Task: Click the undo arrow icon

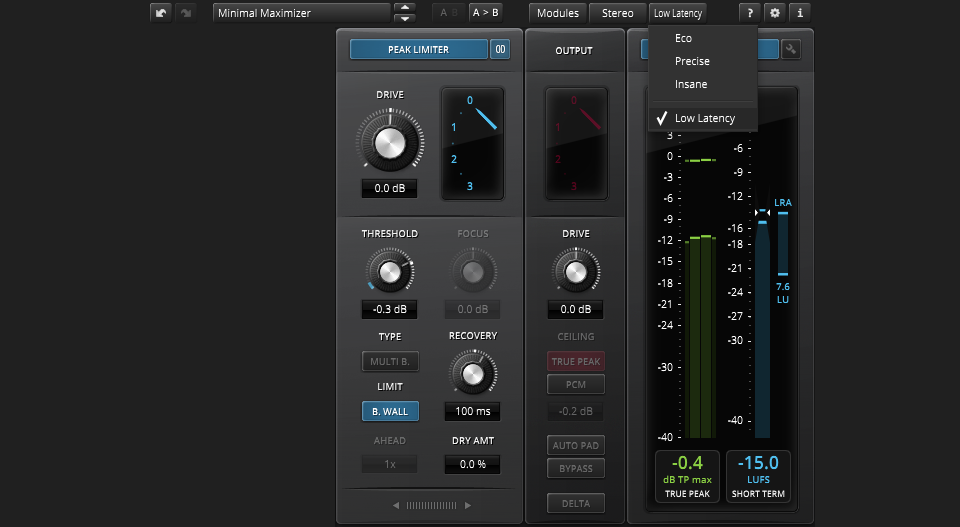Action: point(161,13)
